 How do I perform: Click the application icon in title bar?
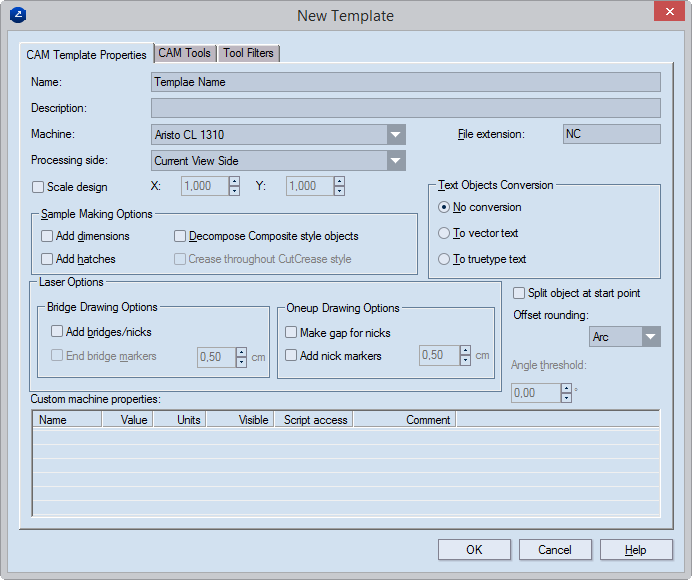[x=18, y=15]
